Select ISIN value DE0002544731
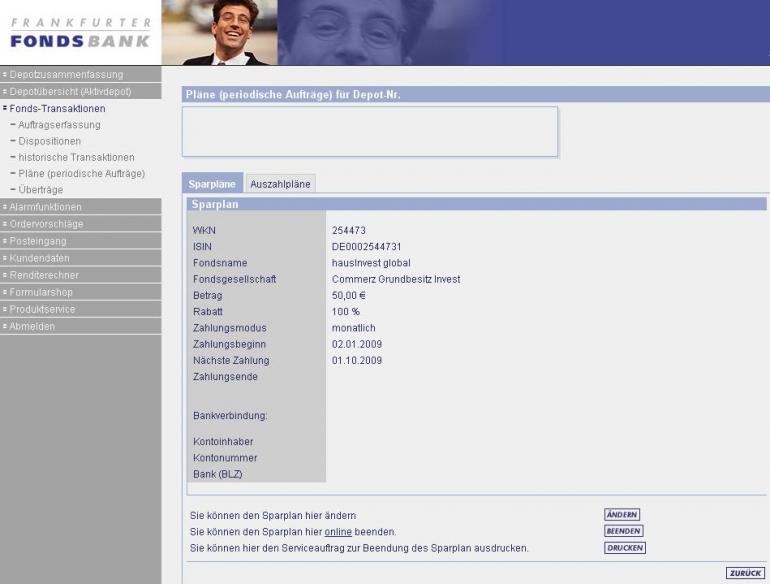 [x=366, y=247]
